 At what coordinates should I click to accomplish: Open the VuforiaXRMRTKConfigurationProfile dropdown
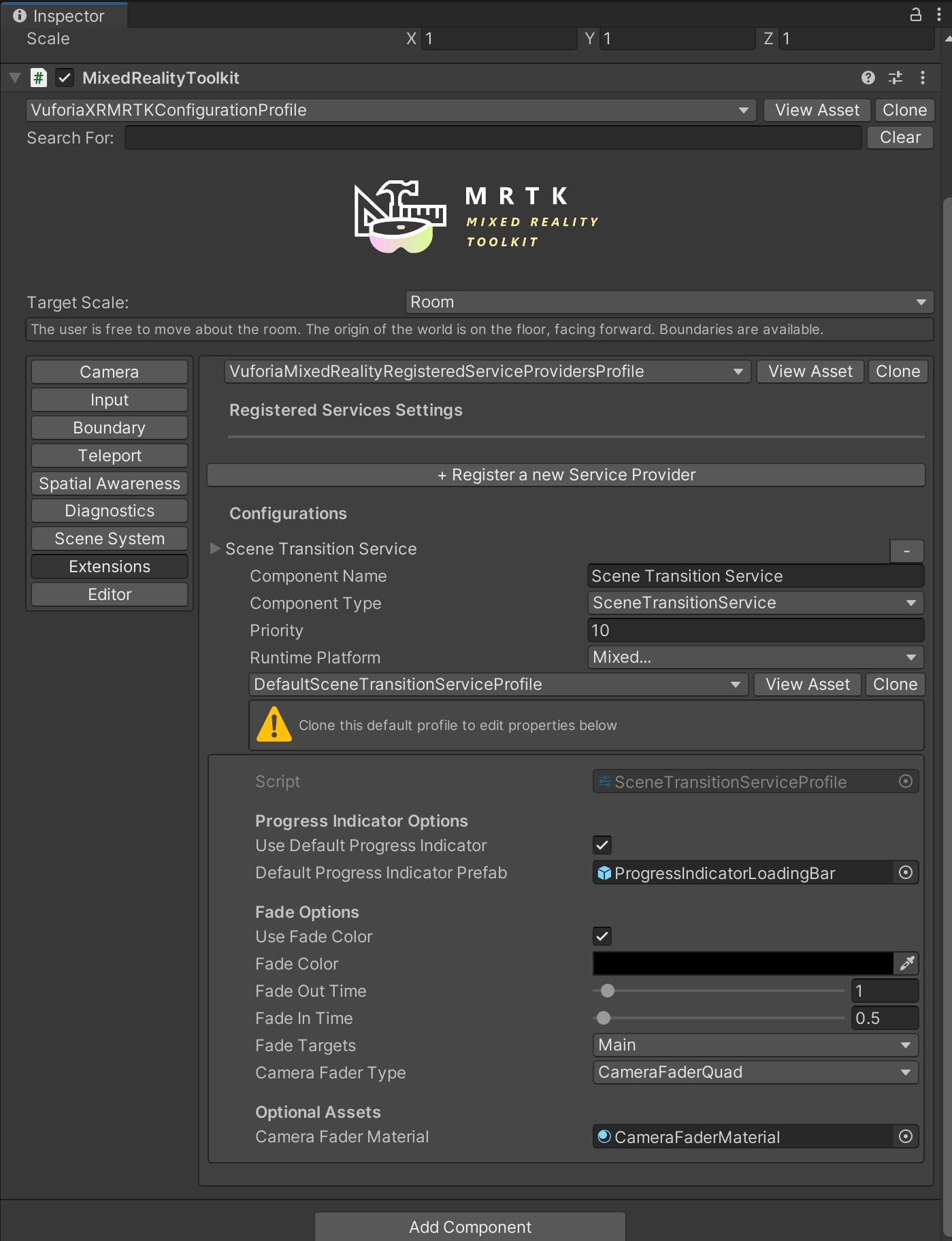(391, 110)
